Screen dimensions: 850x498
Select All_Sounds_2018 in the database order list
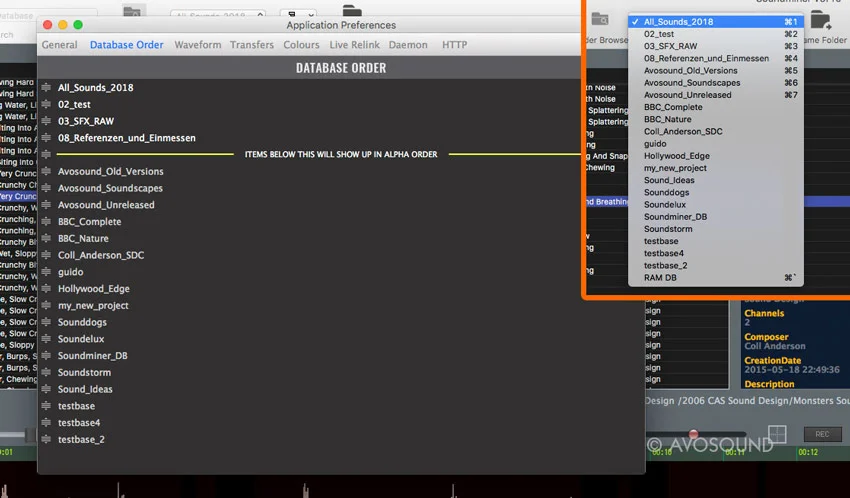click(x=95, y=87)
